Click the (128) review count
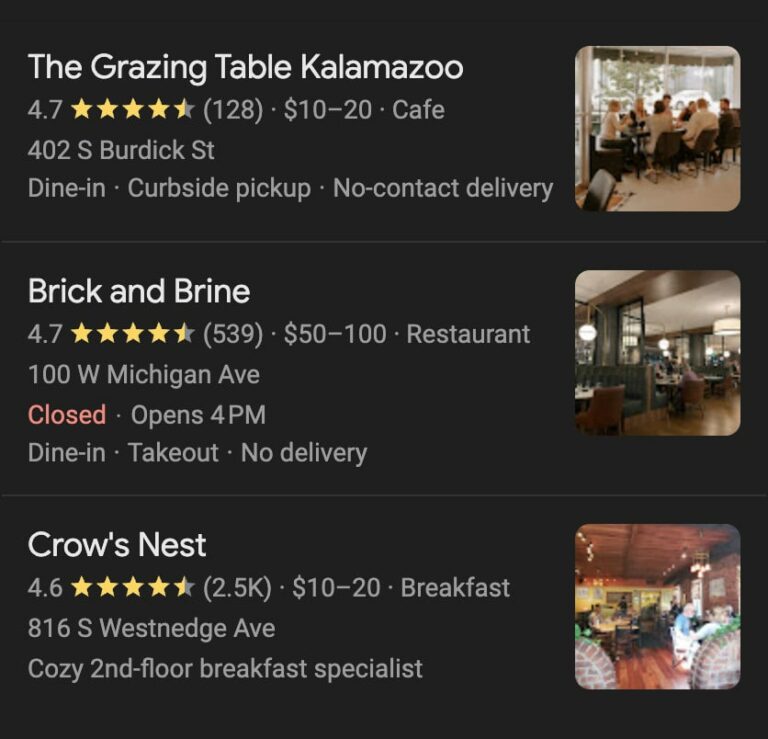This screenshot has height=739, width=768. pos(233,110)
